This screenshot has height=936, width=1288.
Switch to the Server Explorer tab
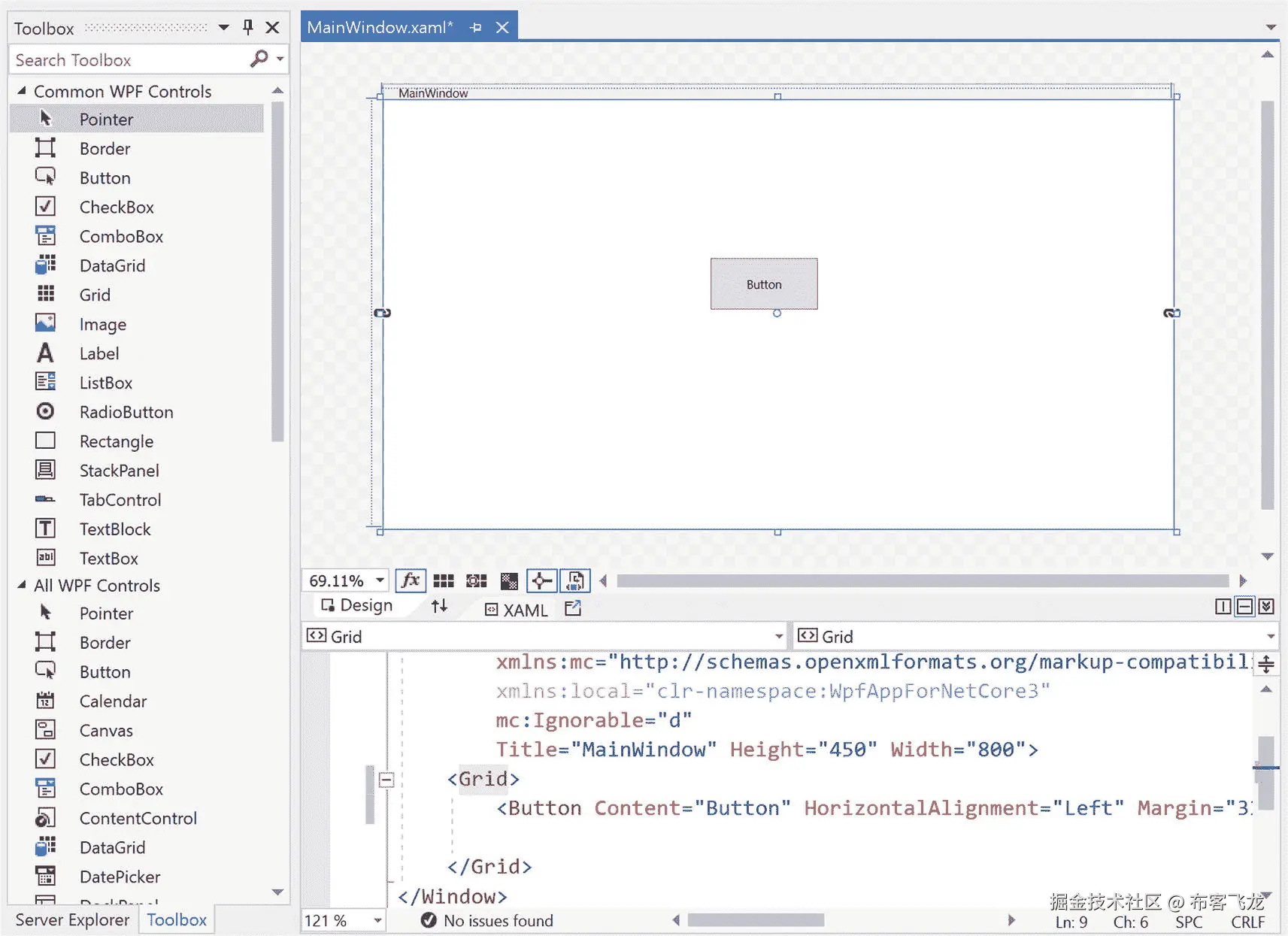click(71, 919)
